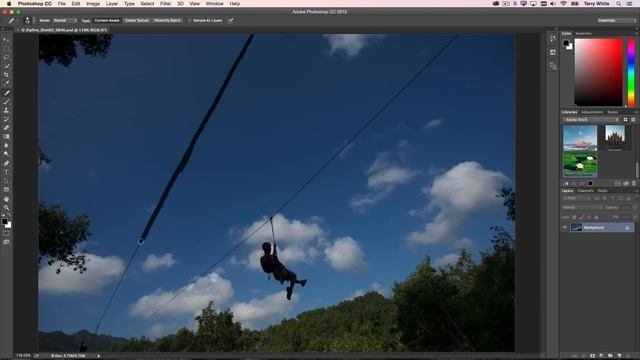The width and height of the screenshot is (640, 360).
Task: Open the History panel icon
Action: [553, 39]
